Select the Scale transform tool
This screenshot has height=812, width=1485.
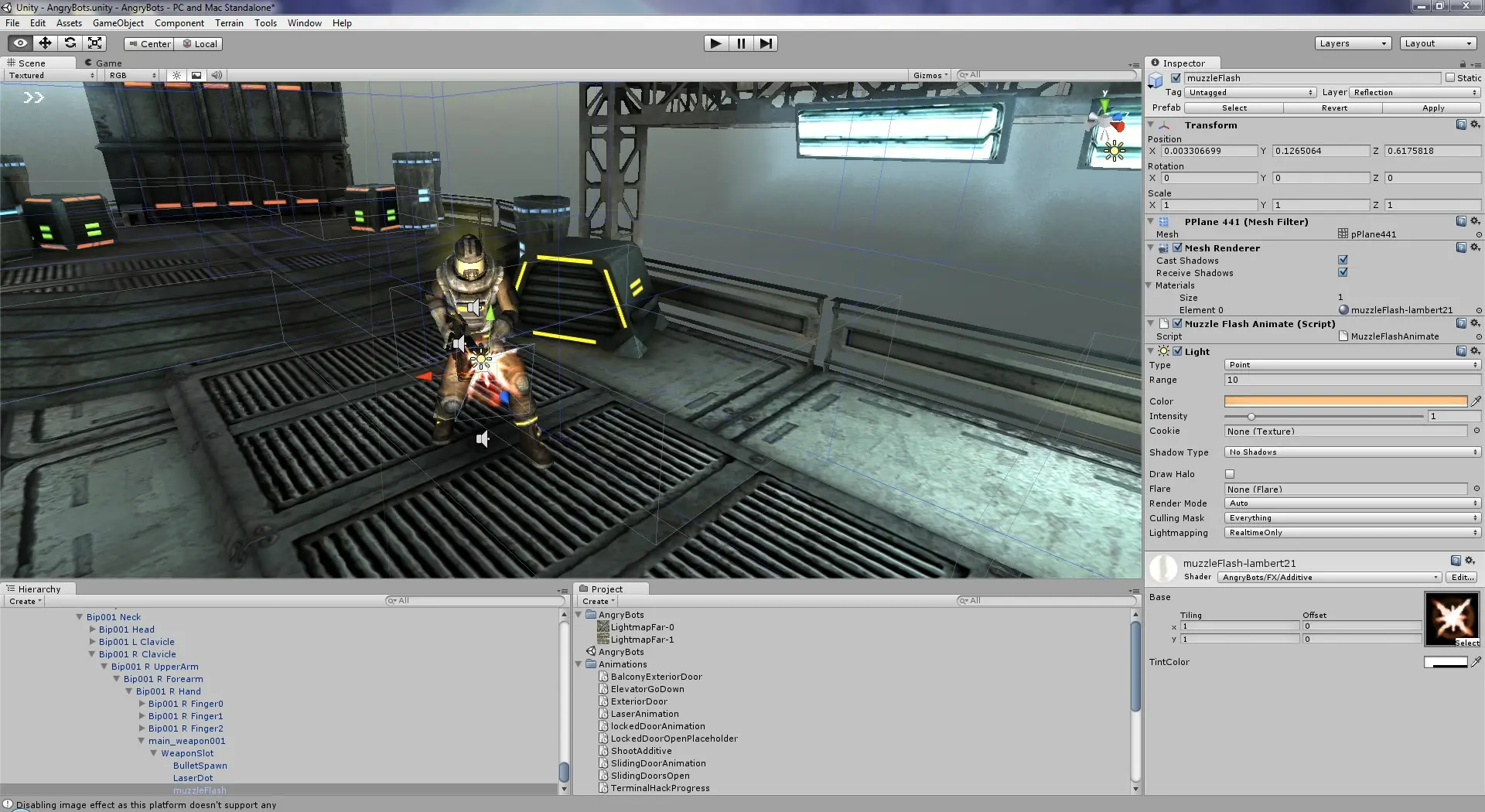(95, 43)
